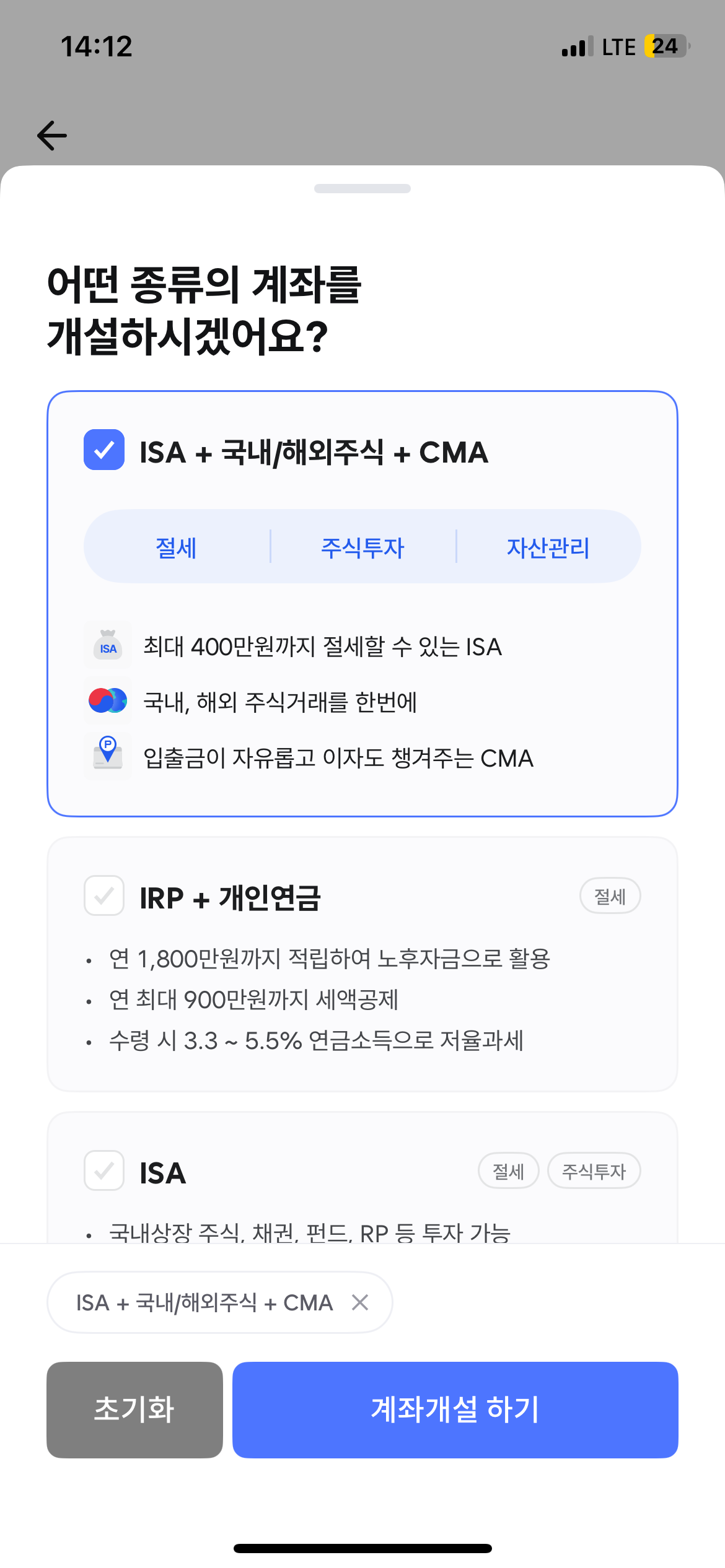Uncheck ISA + 국내/해외주식 + CMA checkbox

pyautogui.click(x=104, y=450)
